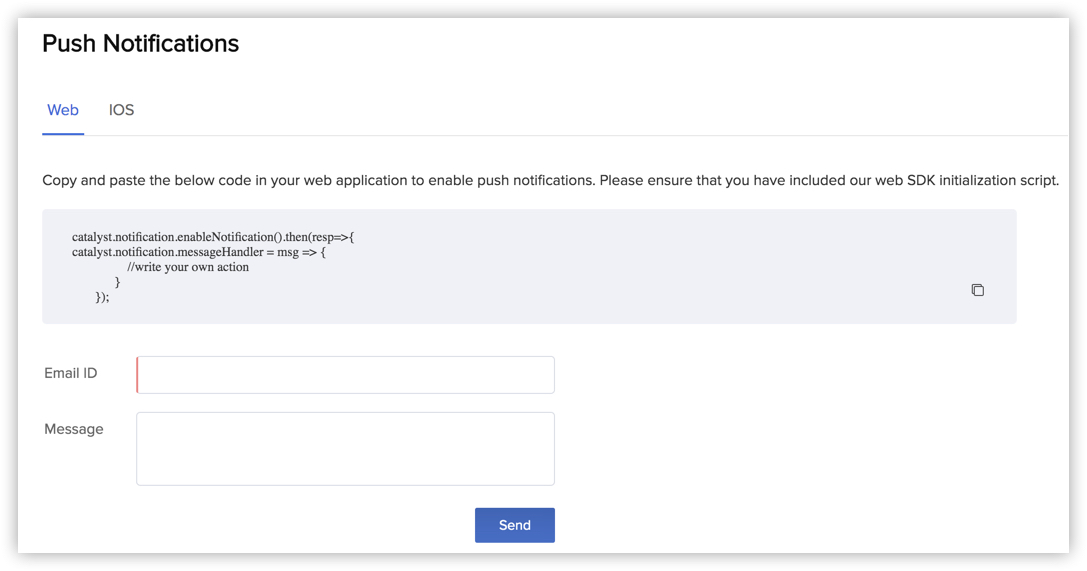Click the enableNotification code line
The height and width of the screenshot is (571, 1087).
[x=213, y=237]
